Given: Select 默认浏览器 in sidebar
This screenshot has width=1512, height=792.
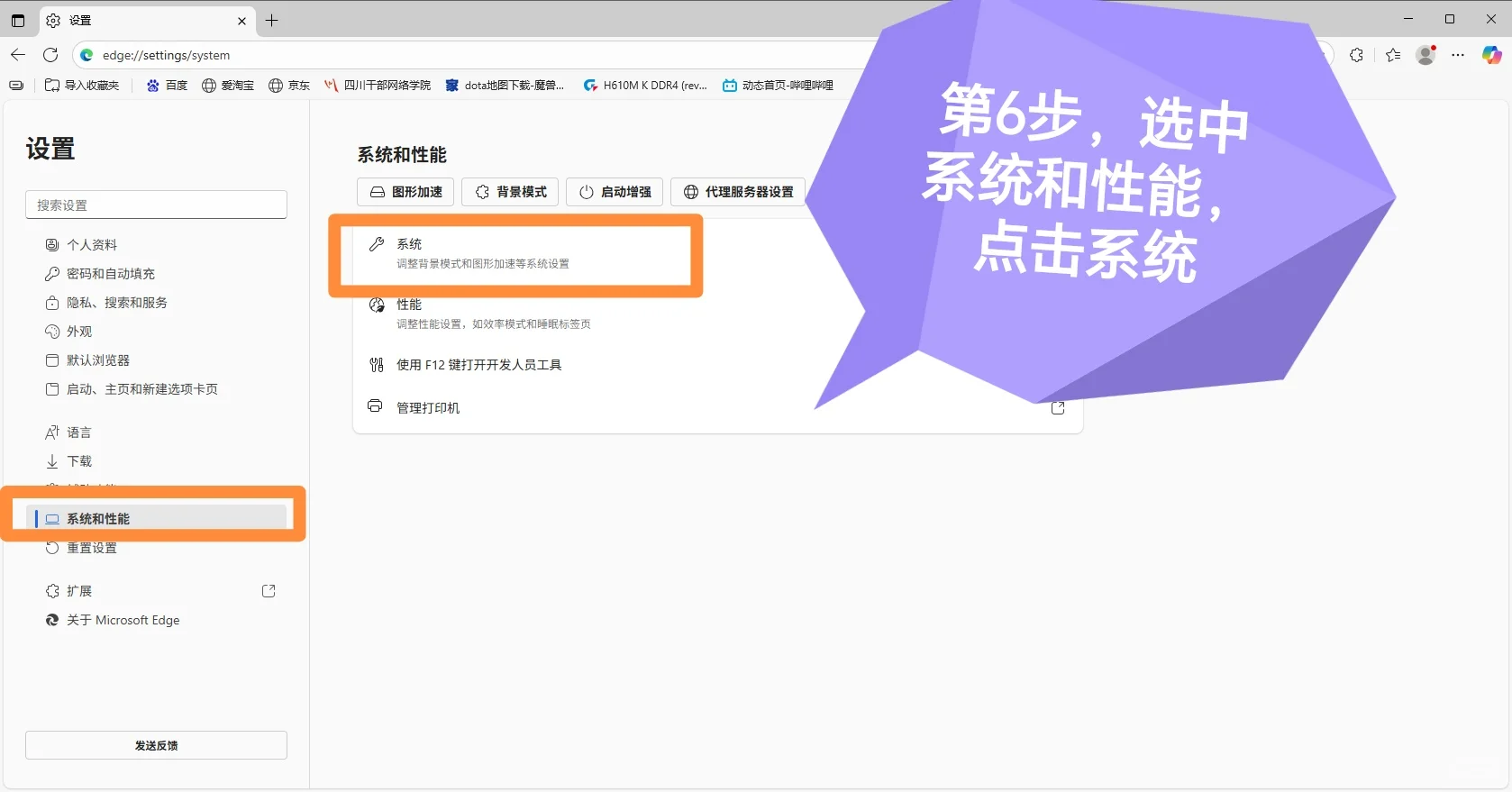Looking at the screenshot, I should [x=156, y=360].
